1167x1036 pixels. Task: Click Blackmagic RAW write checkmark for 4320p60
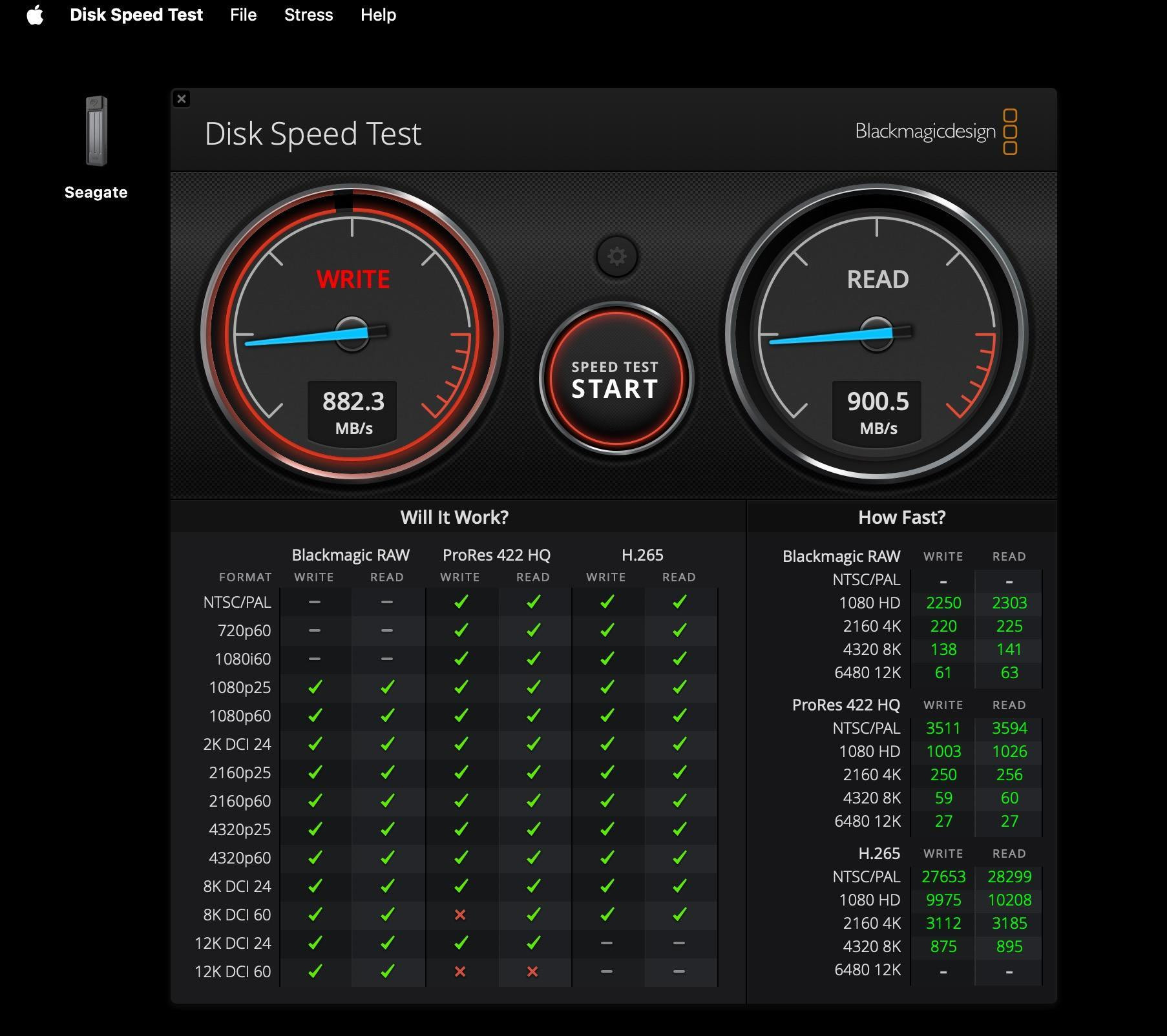click(x=315, y=858)
